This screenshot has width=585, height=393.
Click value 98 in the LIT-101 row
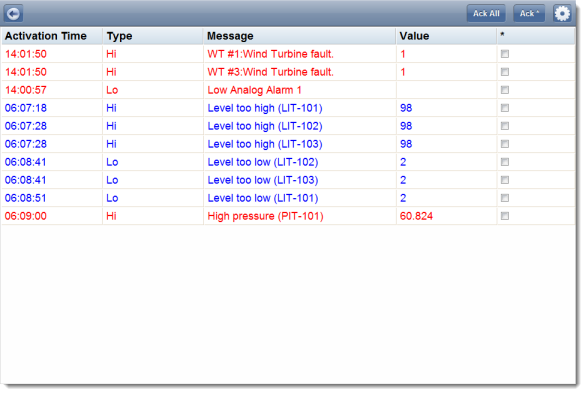pyautogui.click(x=406, y=108)
